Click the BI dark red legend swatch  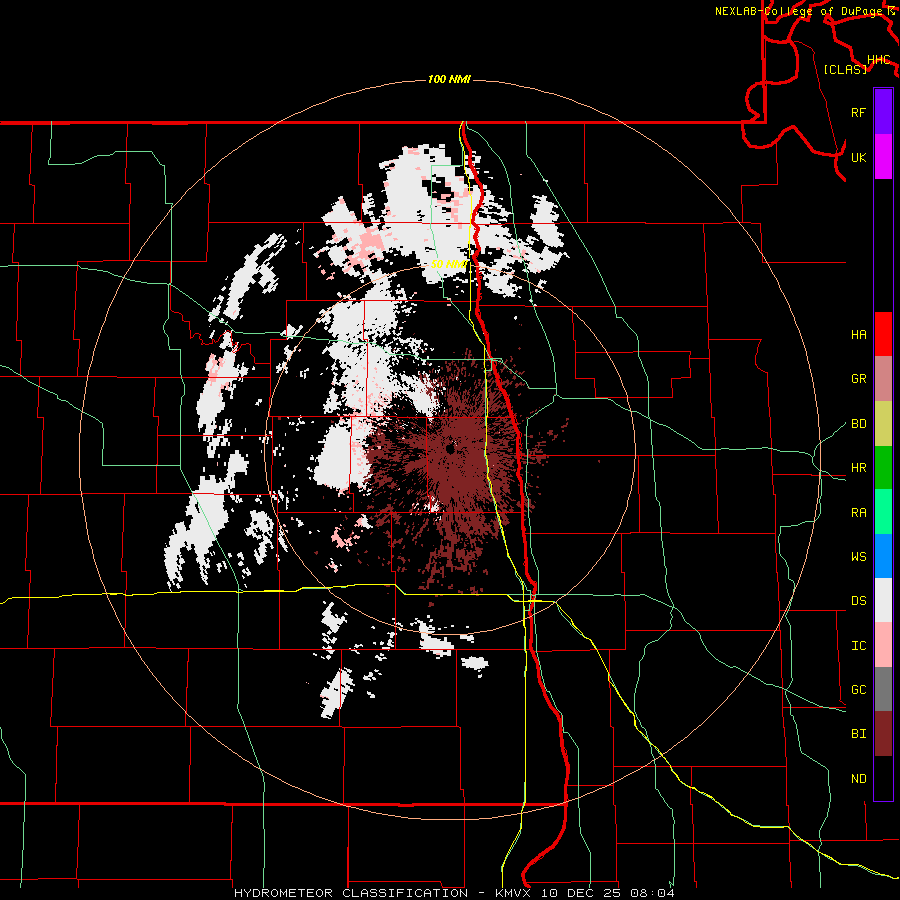click(x=883, y=734)
